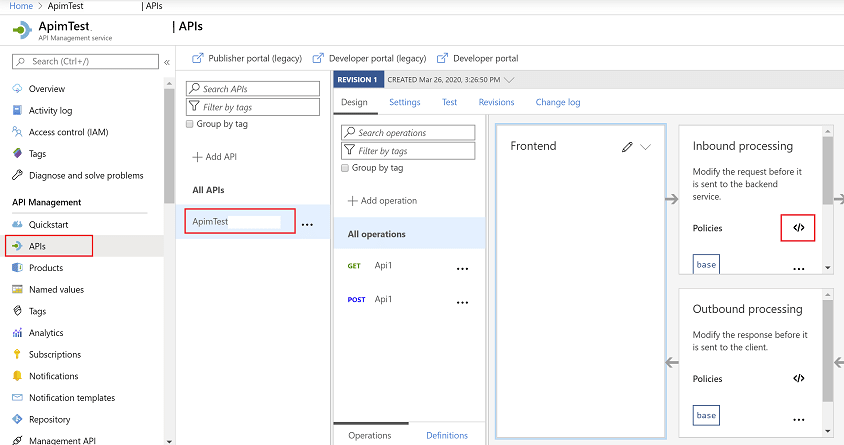Open Analytics in the sidebar

46,333
